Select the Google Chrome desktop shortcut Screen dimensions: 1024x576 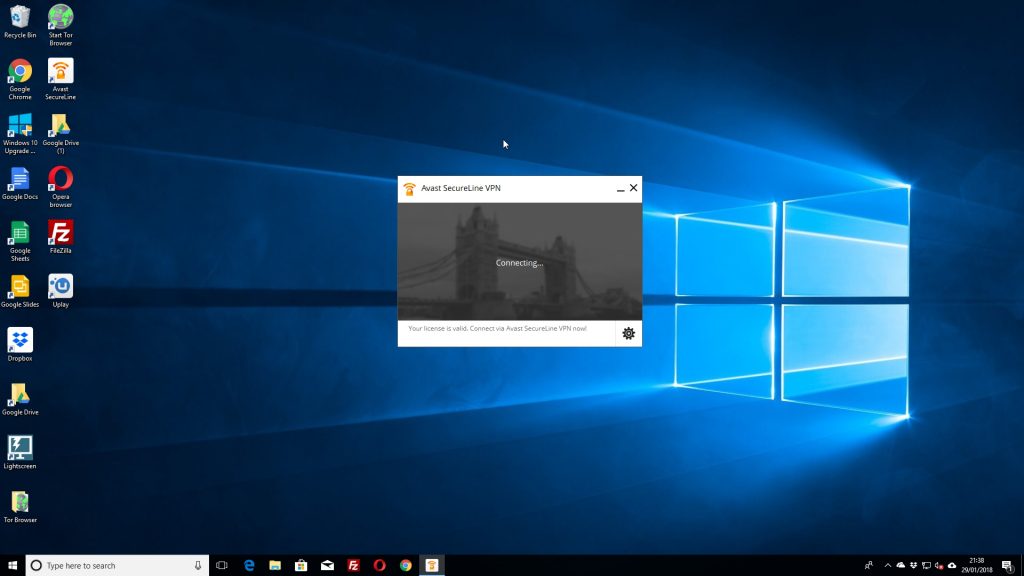click(20, 79)
